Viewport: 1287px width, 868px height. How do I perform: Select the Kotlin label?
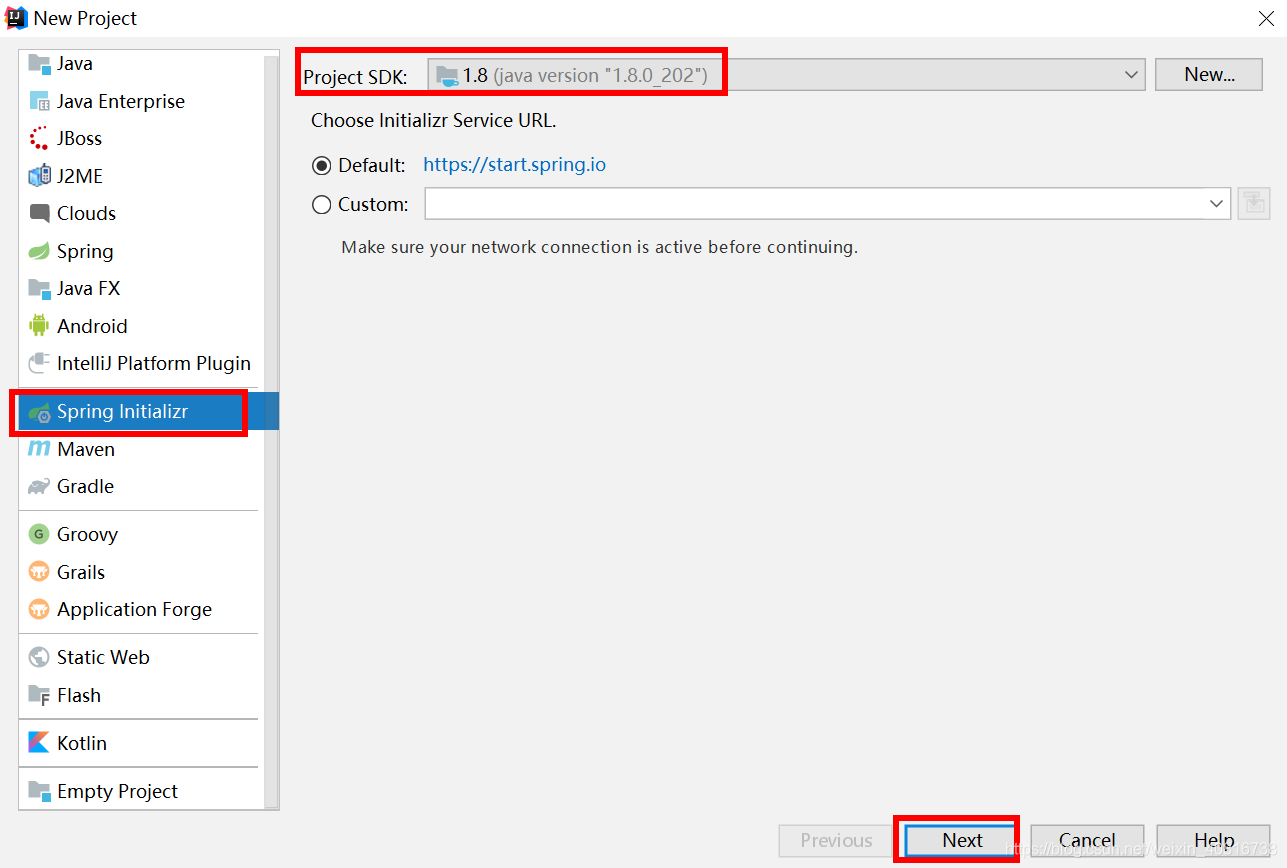tap(82, 743)
